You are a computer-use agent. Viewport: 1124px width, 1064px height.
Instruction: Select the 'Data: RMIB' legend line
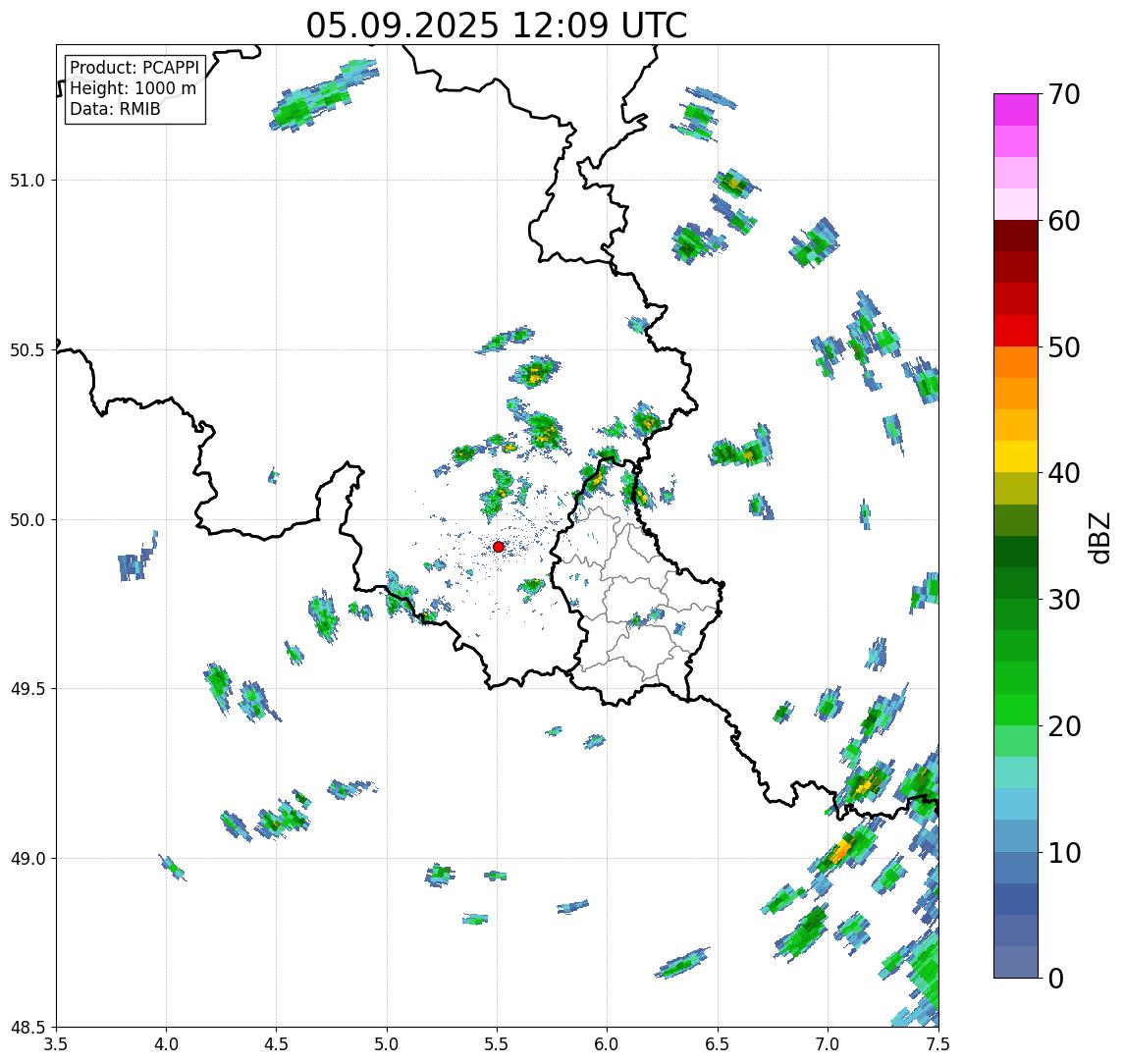(x=115, y=109)
